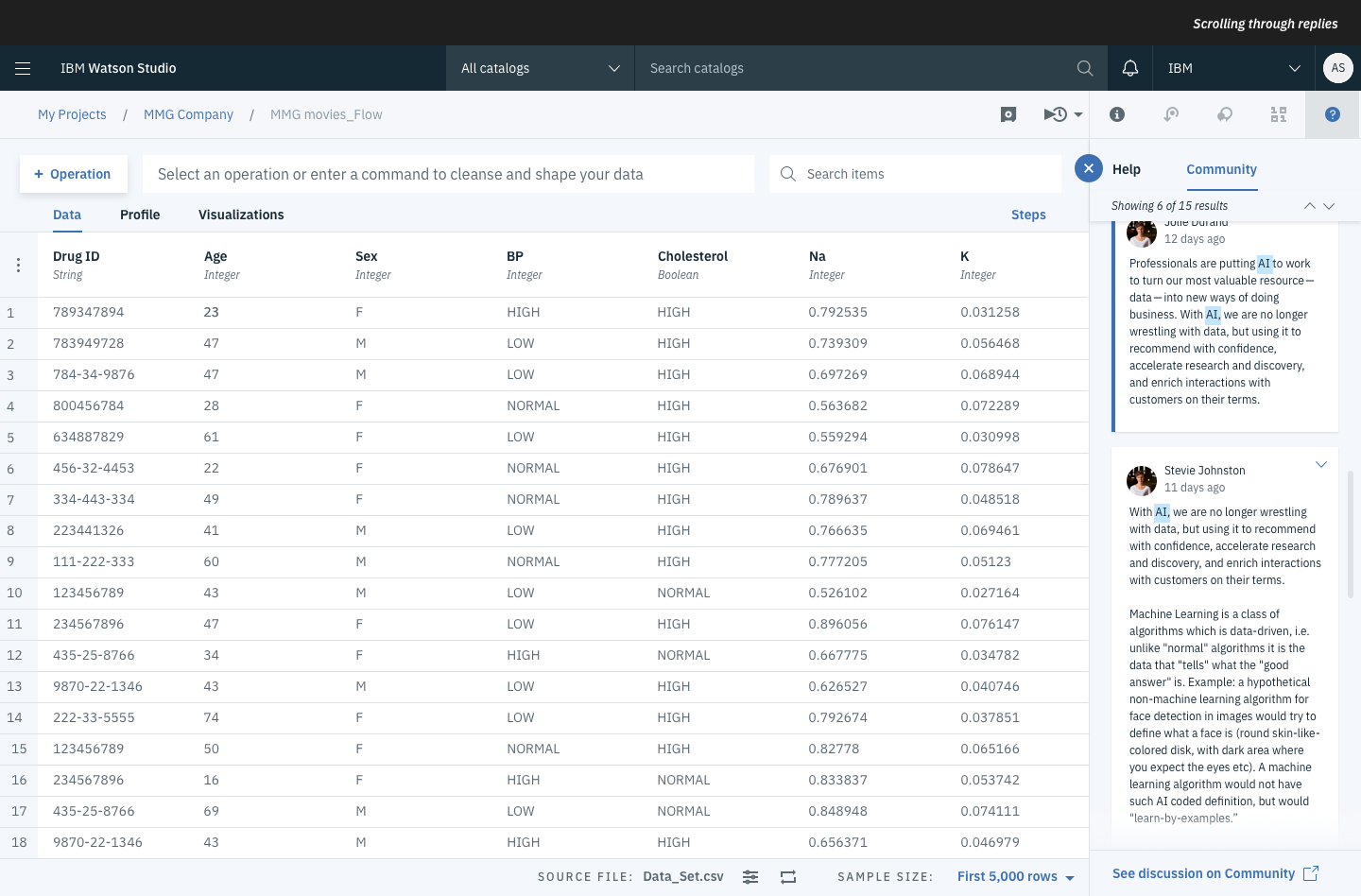Switch to the Profile tab

[140, 215]
